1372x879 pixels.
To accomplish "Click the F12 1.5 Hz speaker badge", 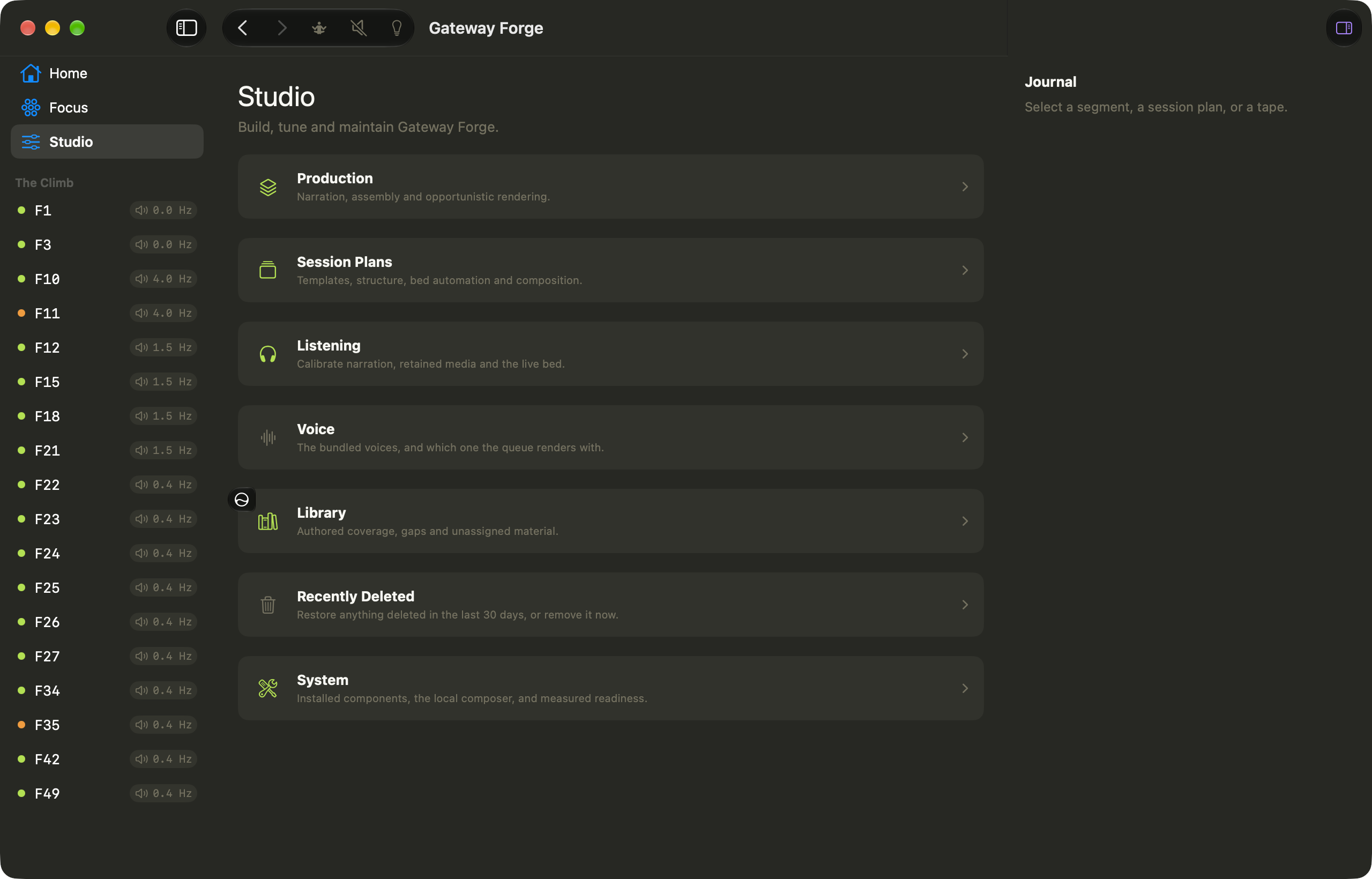I will pyautogui.click(x=163, y=347).
